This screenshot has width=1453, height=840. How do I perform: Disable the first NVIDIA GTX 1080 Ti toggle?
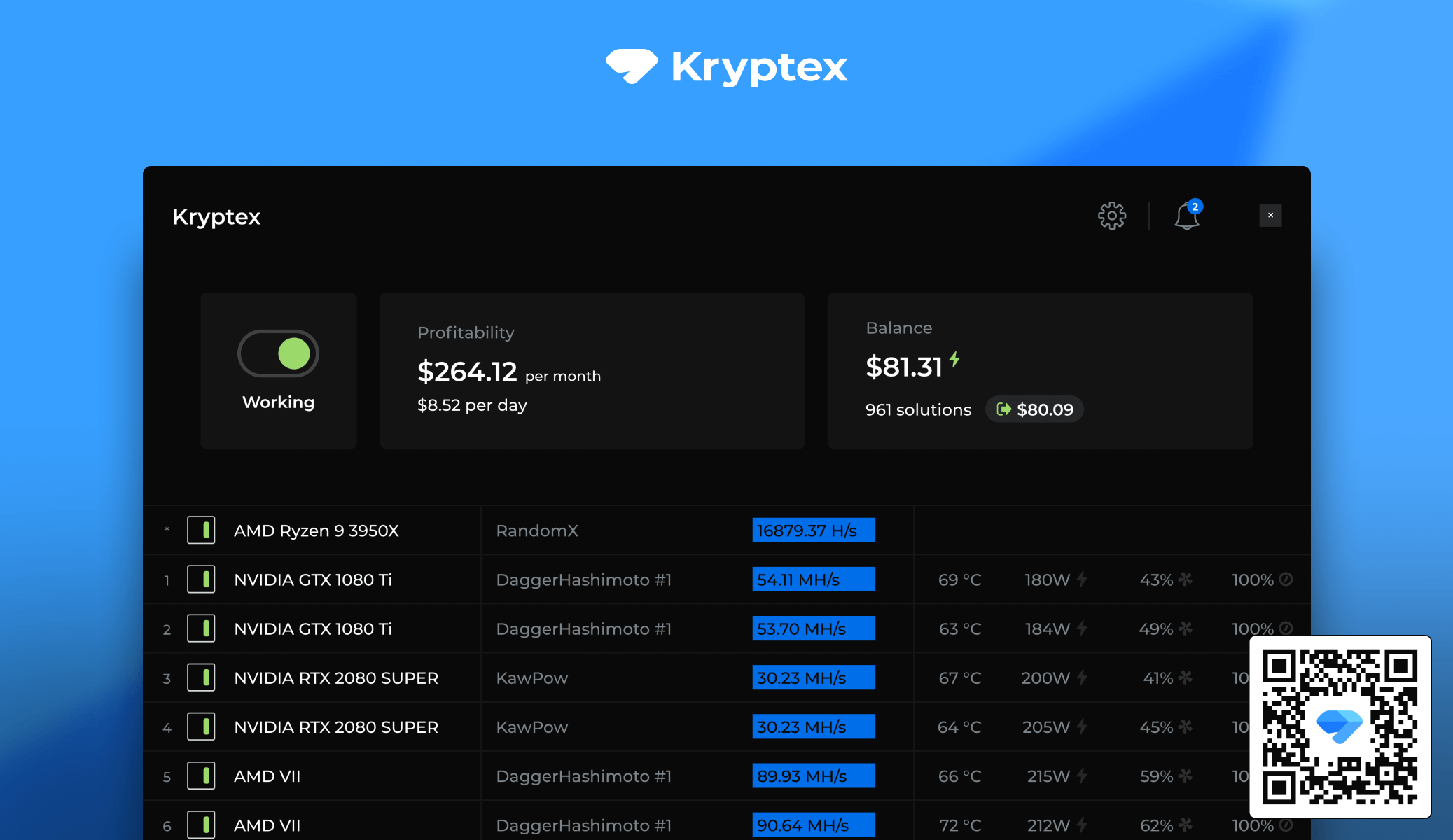coord(201,580)
